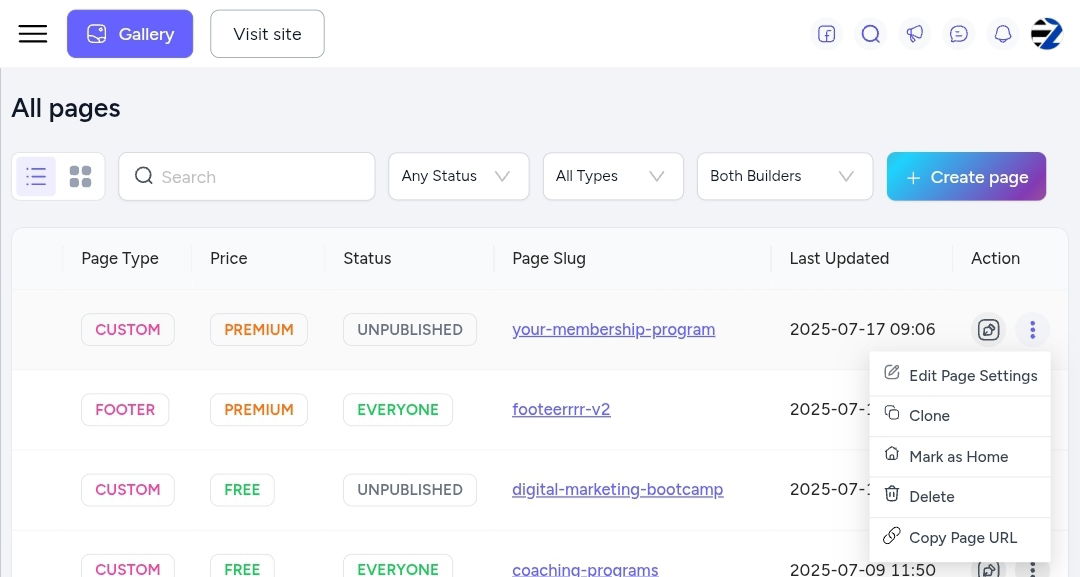Click the Page Slug column header
The width and height of the screenshot is (1080, 577).
[549, 258]
